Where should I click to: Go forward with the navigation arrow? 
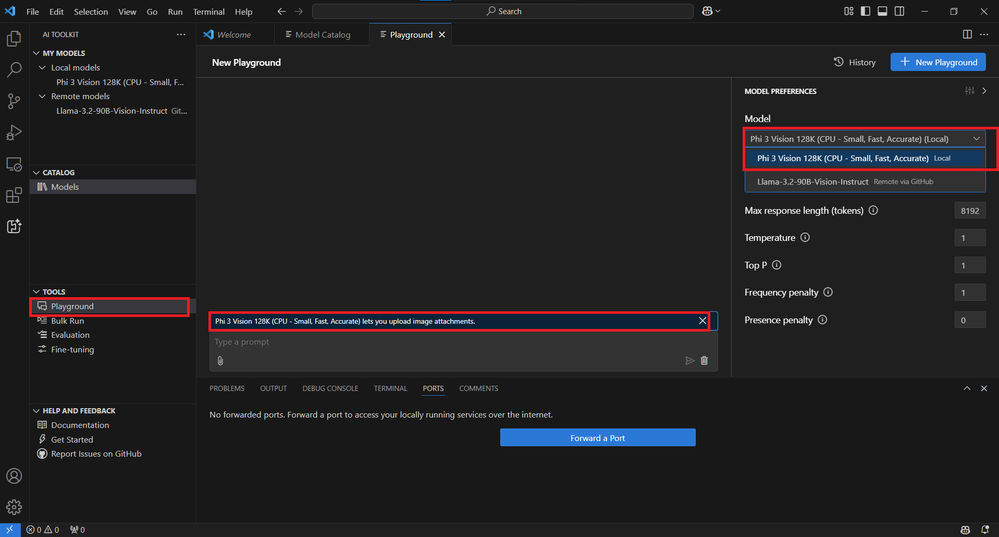click(299, 11)
